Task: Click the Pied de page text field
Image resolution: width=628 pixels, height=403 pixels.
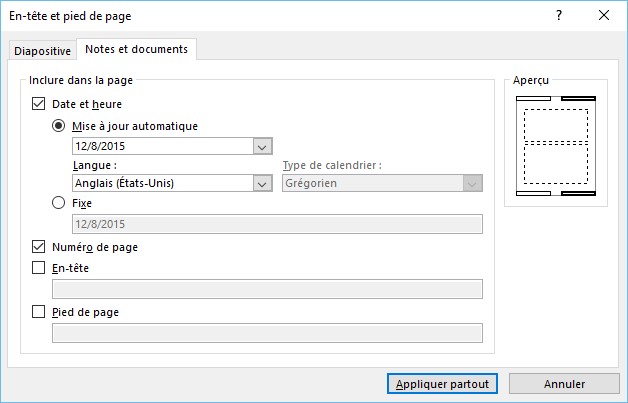Action: tap(267, 333)
